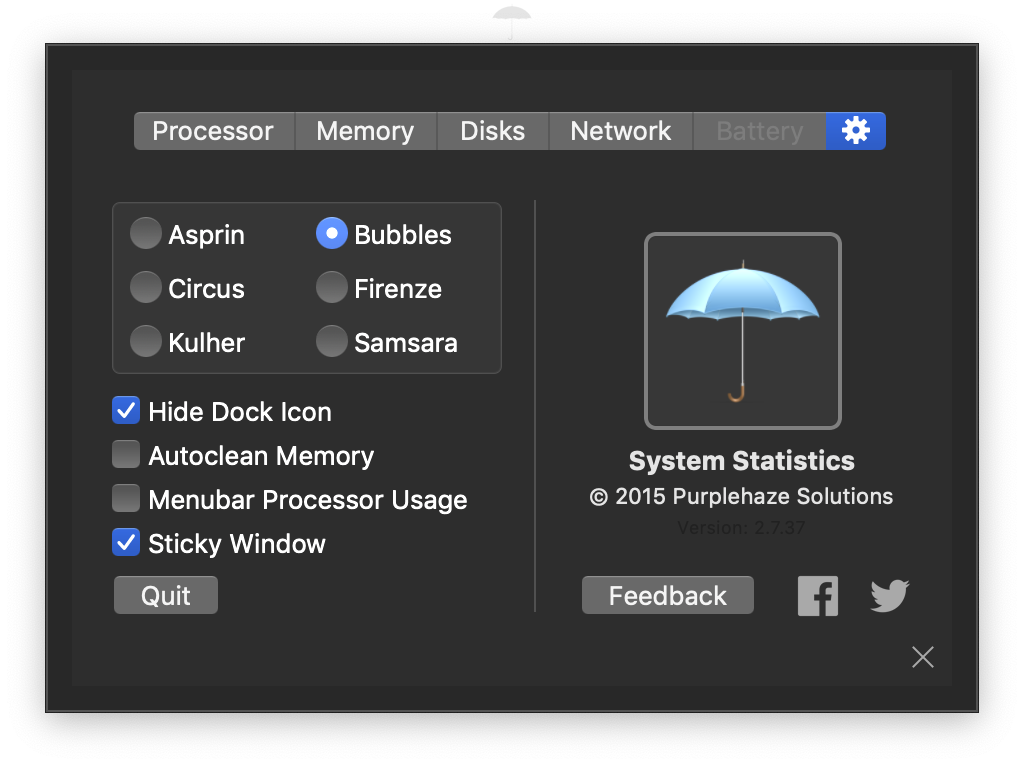Viewport: 1024px width, 766px height.
Task: Choose the Circus theme option
Action: click(146, 288)
